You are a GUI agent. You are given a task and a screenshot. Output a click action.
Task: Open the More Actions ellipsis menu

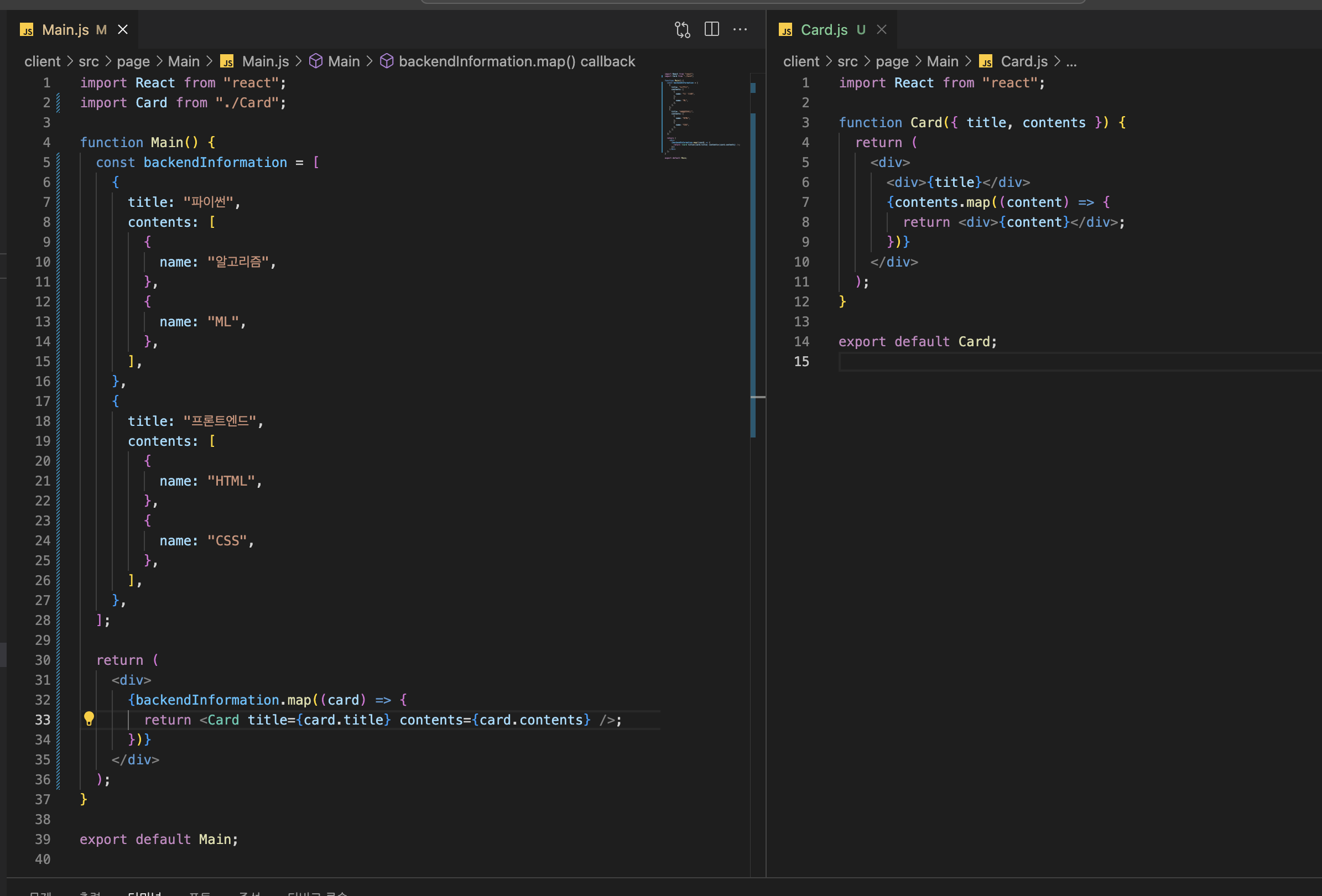coord(740,29)
